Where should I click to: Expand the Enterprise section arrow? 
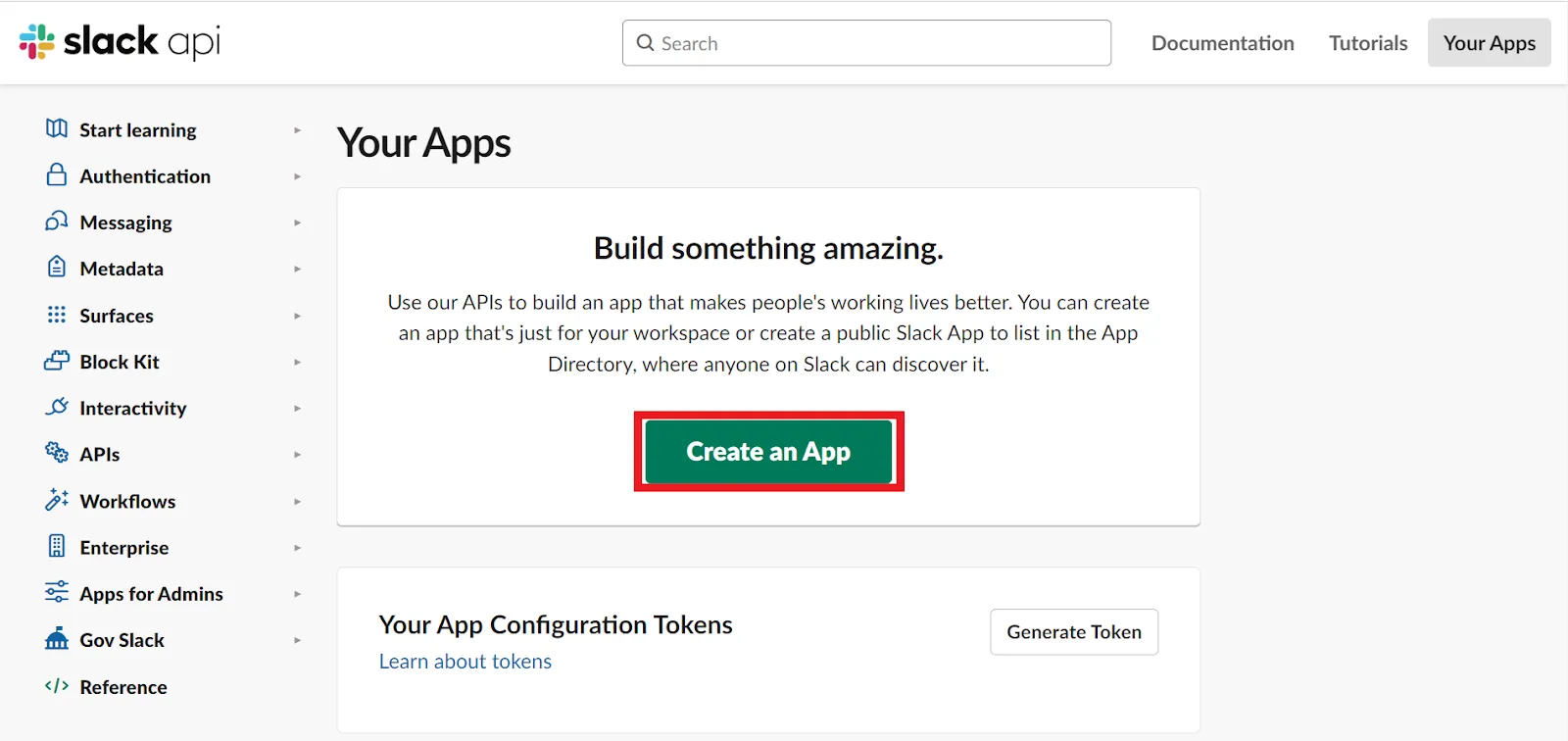(297, 547)
